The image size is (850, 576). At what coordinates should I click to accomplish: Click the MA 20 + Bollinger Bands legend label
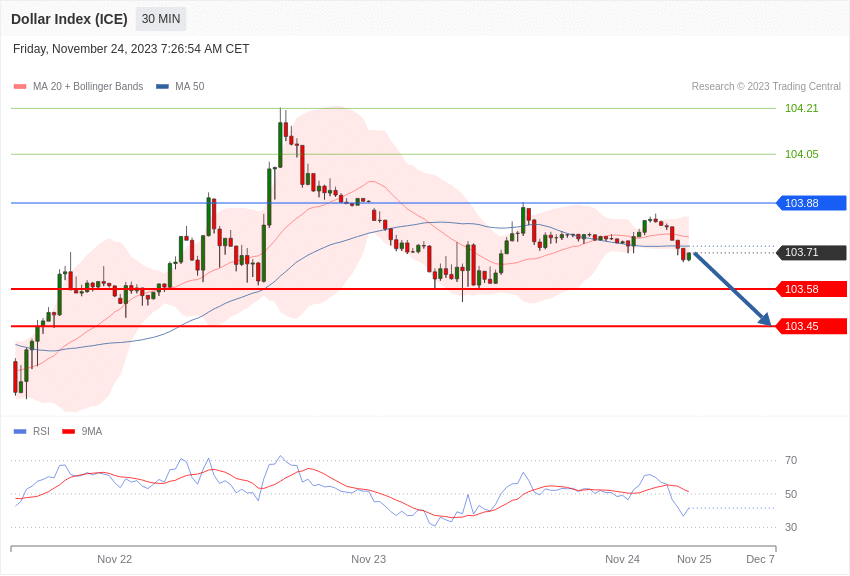(88, 87)
